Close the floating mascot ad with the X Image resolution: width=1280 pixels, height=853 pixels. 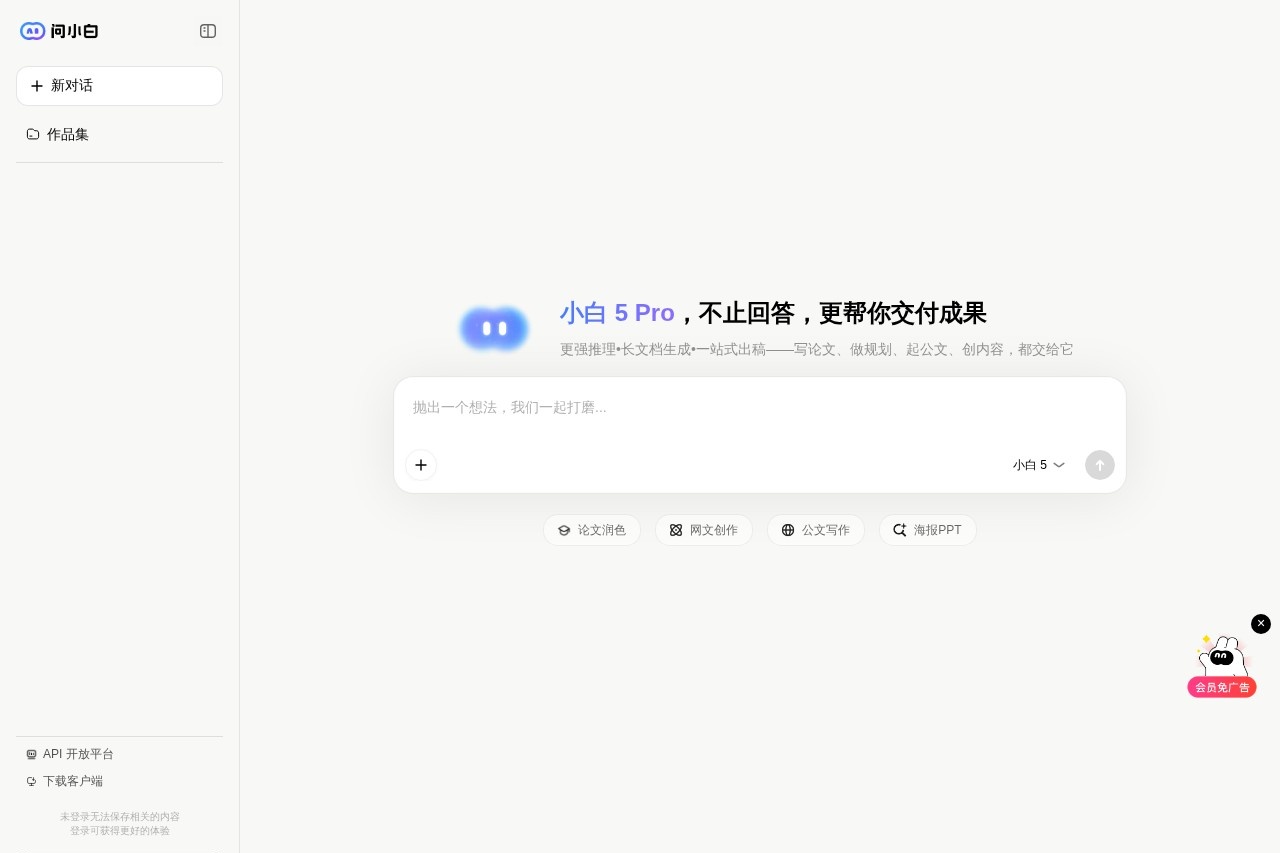click(1261, 624)
